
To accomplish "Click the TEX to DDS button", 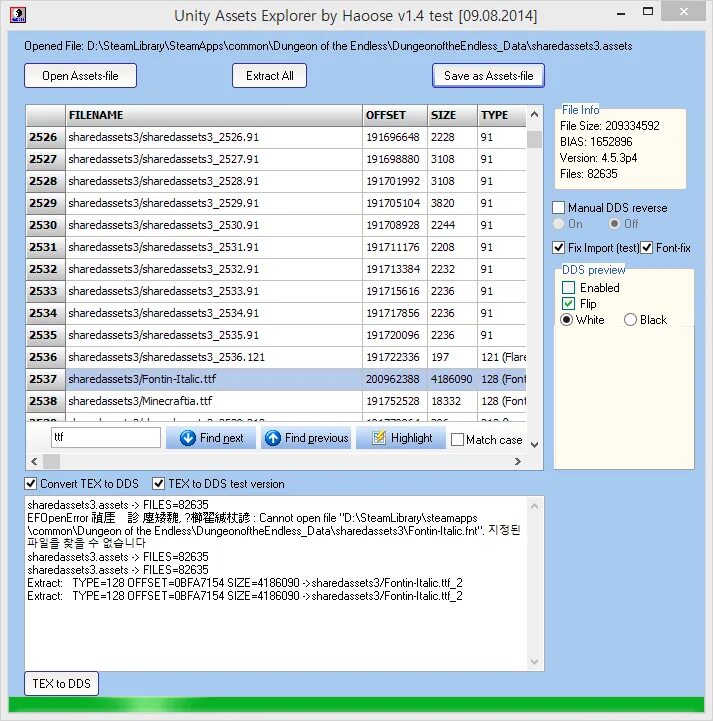I will (x=61, y=684).
